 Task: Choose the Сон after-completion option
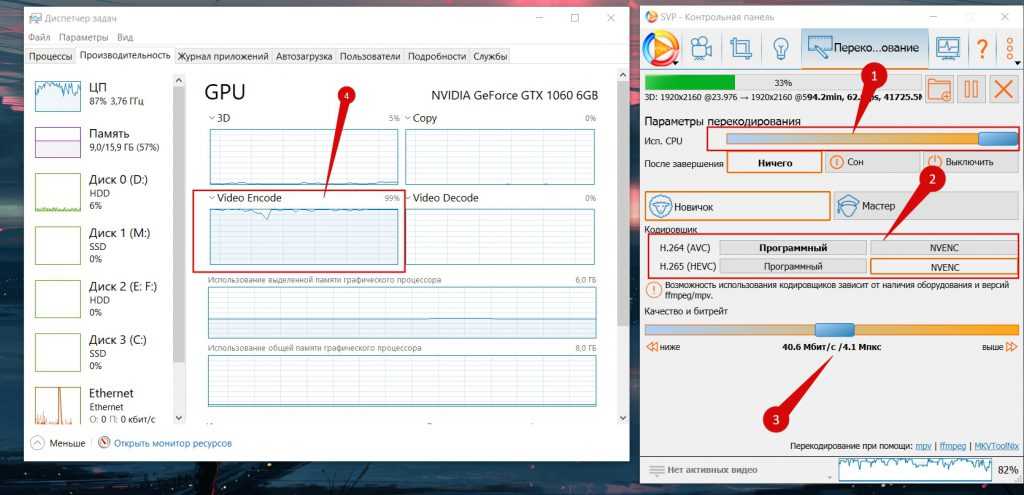point(870,162)
